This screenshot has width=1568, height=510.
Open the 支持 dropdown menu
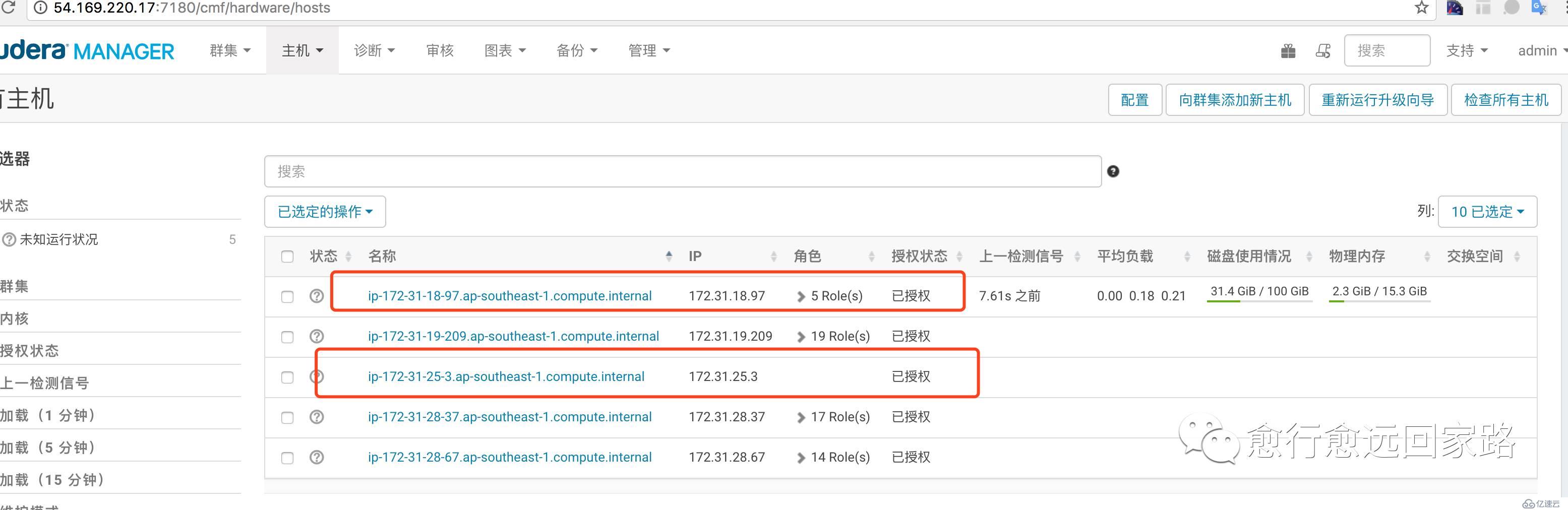pos(1467,50)
